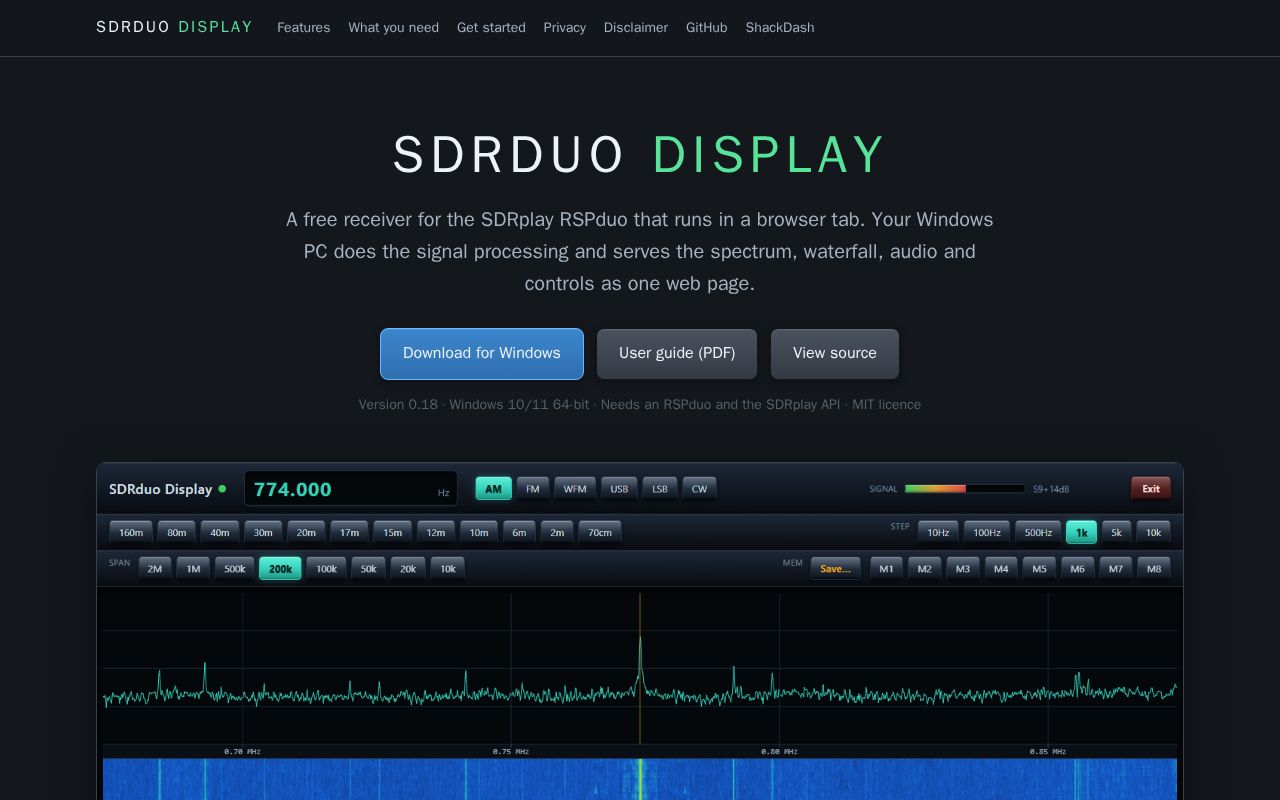
Task: Set span to 2M
Action: (x=155, y=568)
